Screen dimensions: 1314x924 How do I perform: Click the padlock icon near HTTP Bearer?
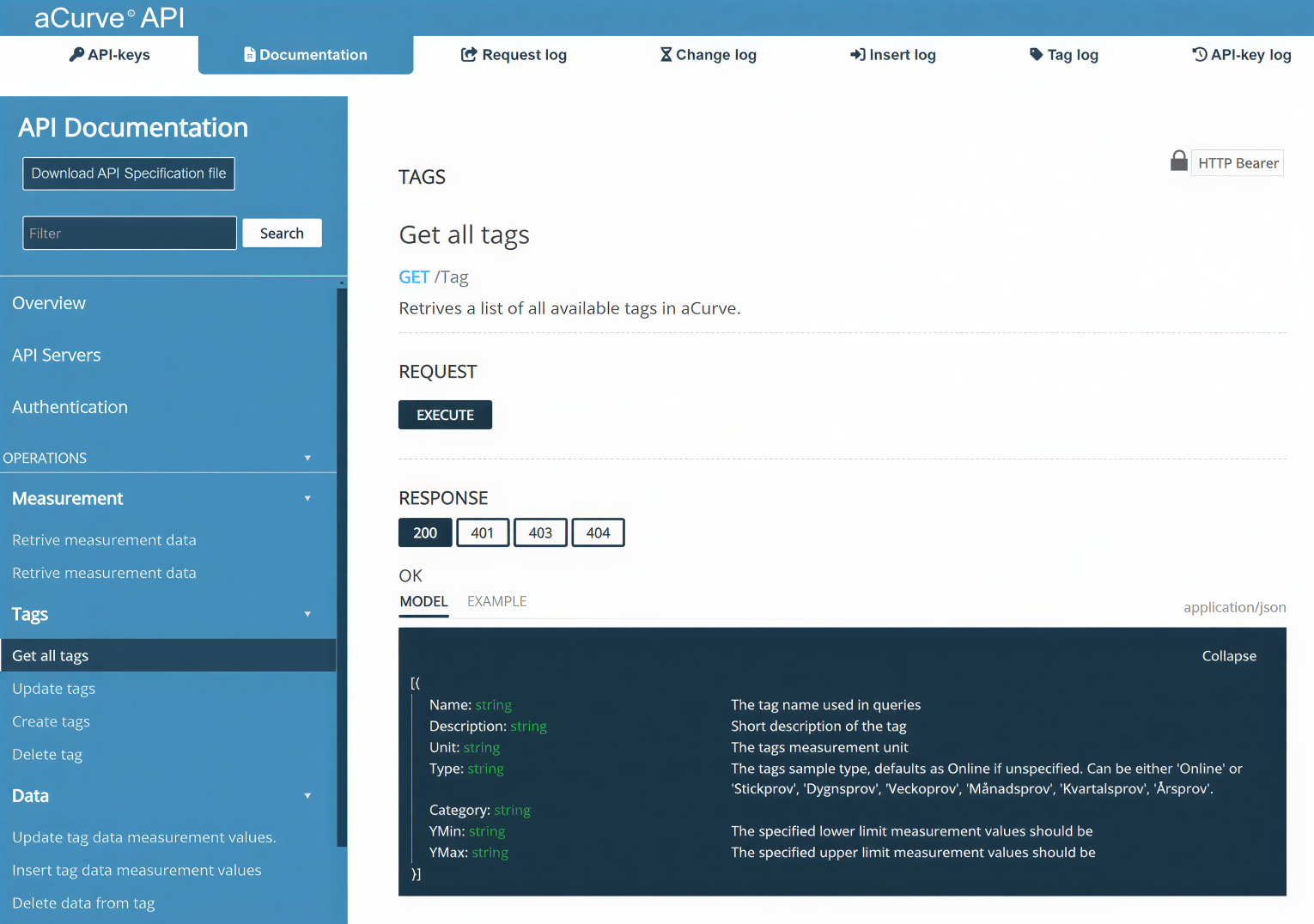click(1179, 161)
